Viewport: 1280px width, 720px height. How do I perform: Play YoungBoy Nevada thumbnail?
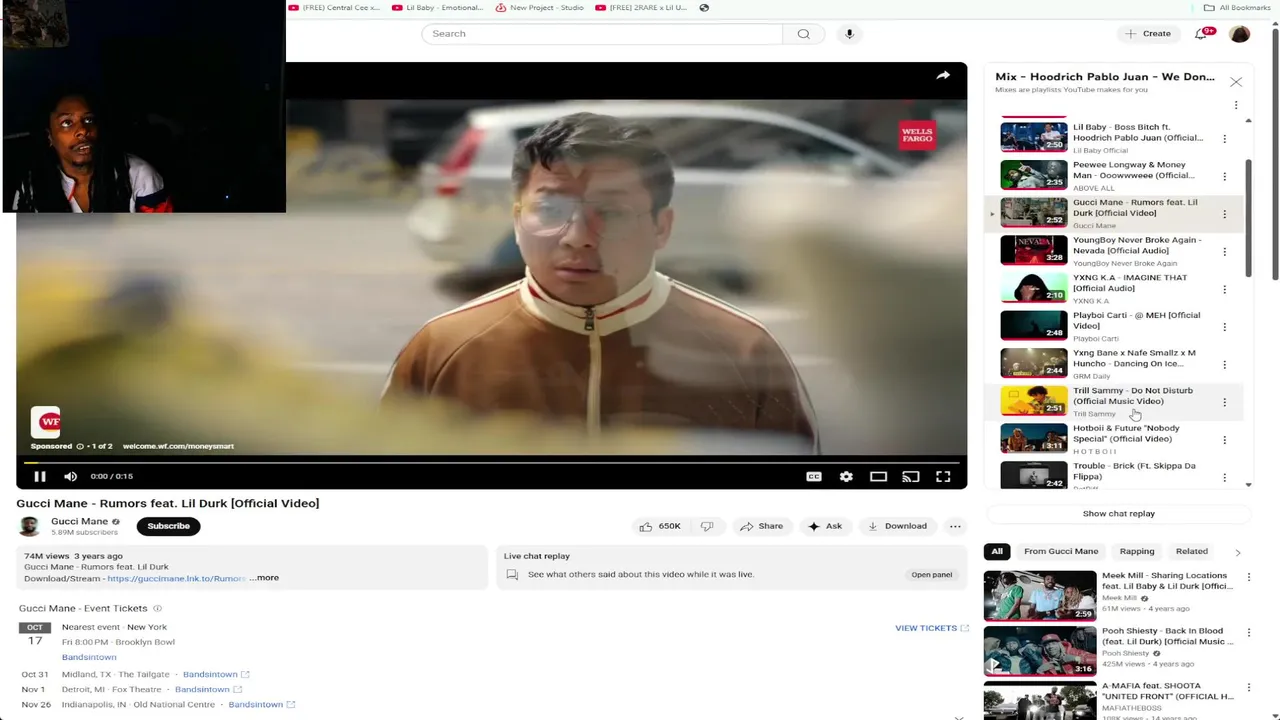coord(1034,250)
